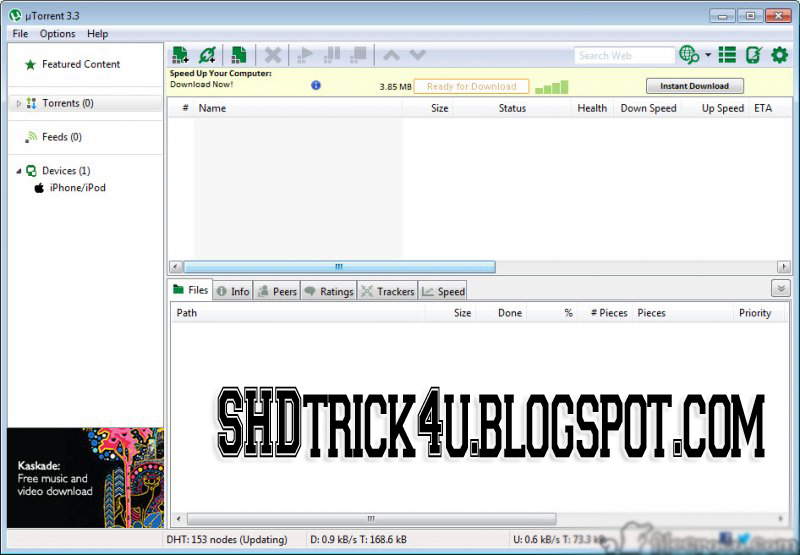Sort torrents by Down Speed column
The image size is (800, 555).
(648, 108)
